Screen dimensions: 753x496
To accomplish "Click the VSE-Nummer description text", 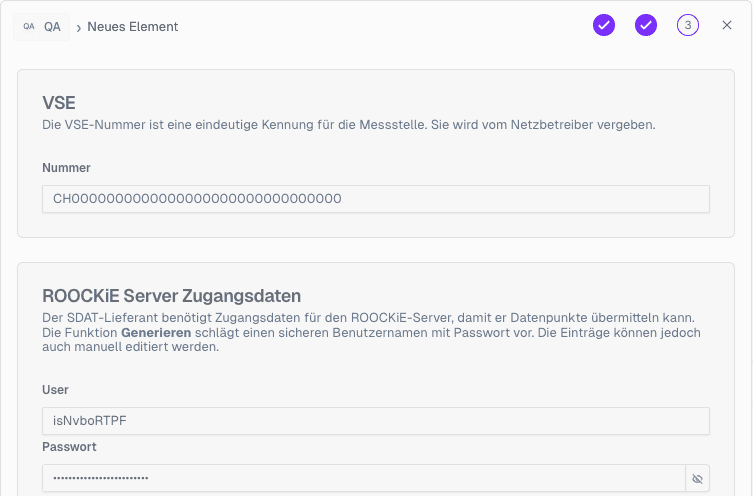I will pyautogui.click(x=348, y=125).
